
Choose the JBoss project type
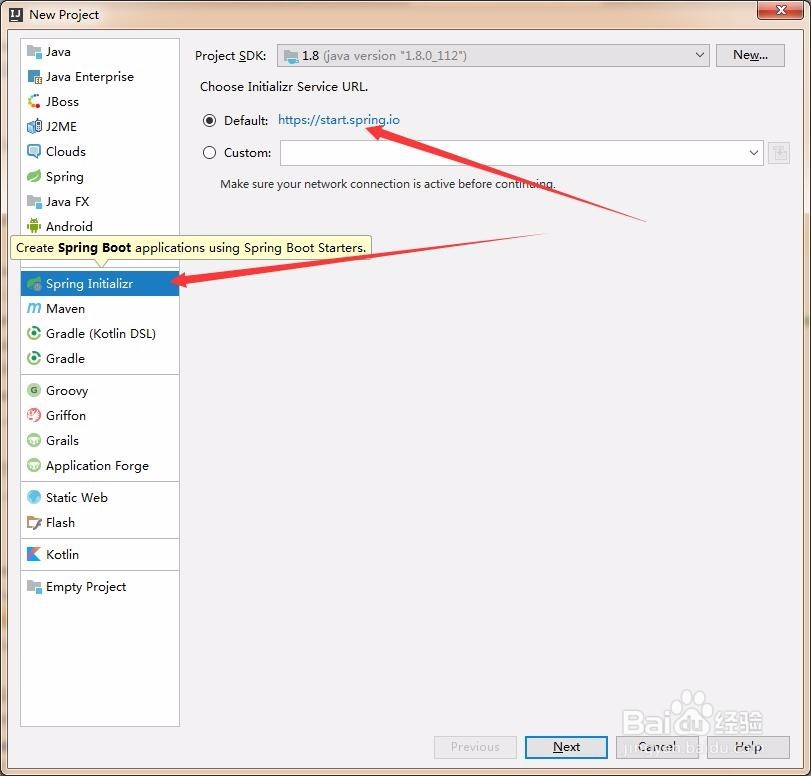(100, 101)
